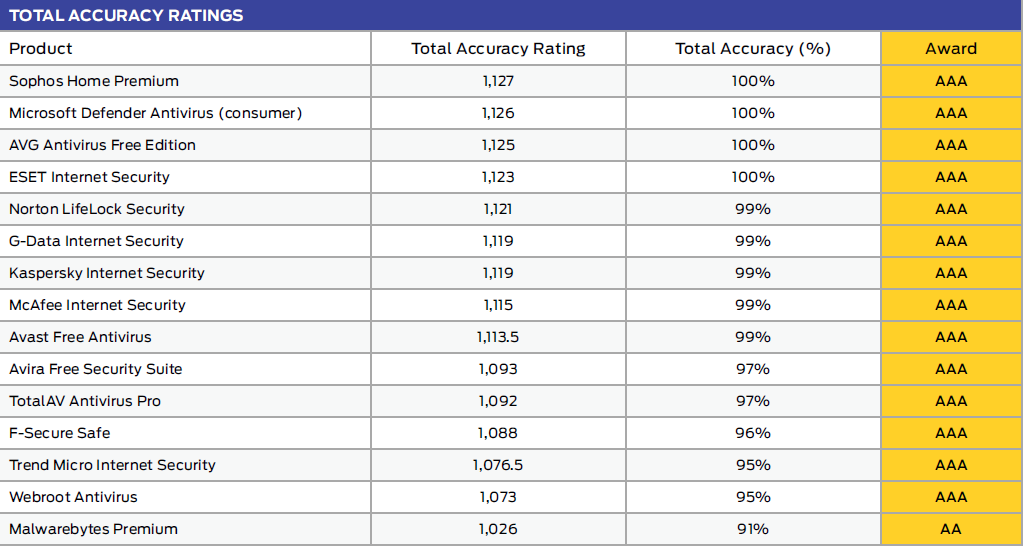Select Microsoft Defender Antivirus (consumer) row label

coord(155,113)
